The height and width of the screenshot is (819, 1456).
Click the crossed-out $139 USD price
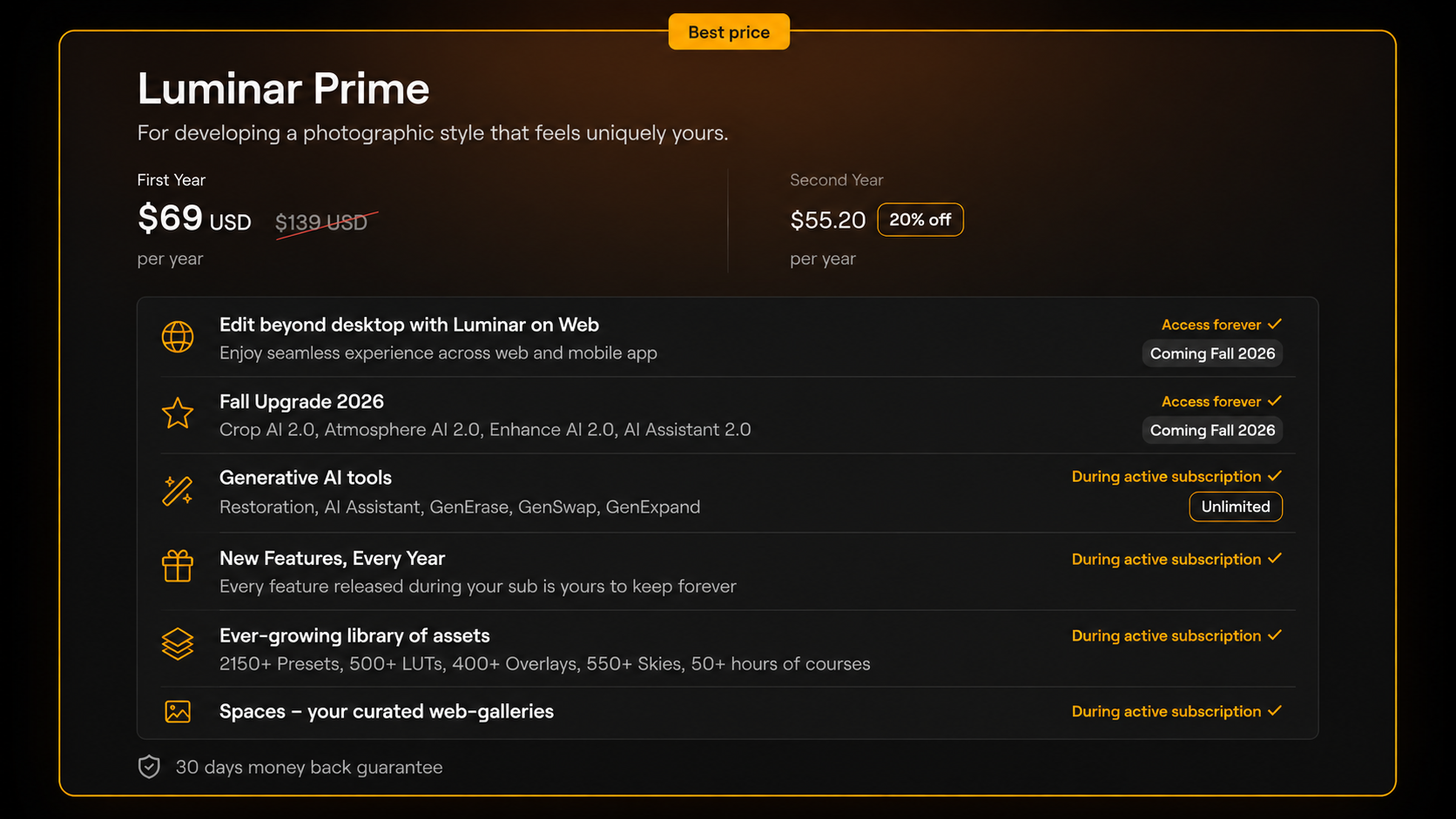tap(321, 223)
